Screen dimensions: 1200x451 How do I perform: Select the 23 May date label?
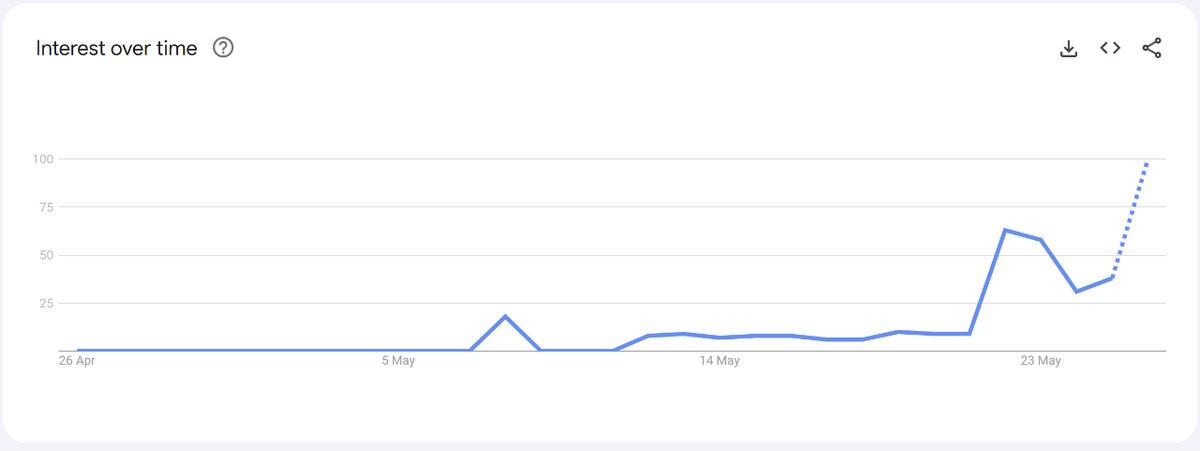pos(1040,361)
